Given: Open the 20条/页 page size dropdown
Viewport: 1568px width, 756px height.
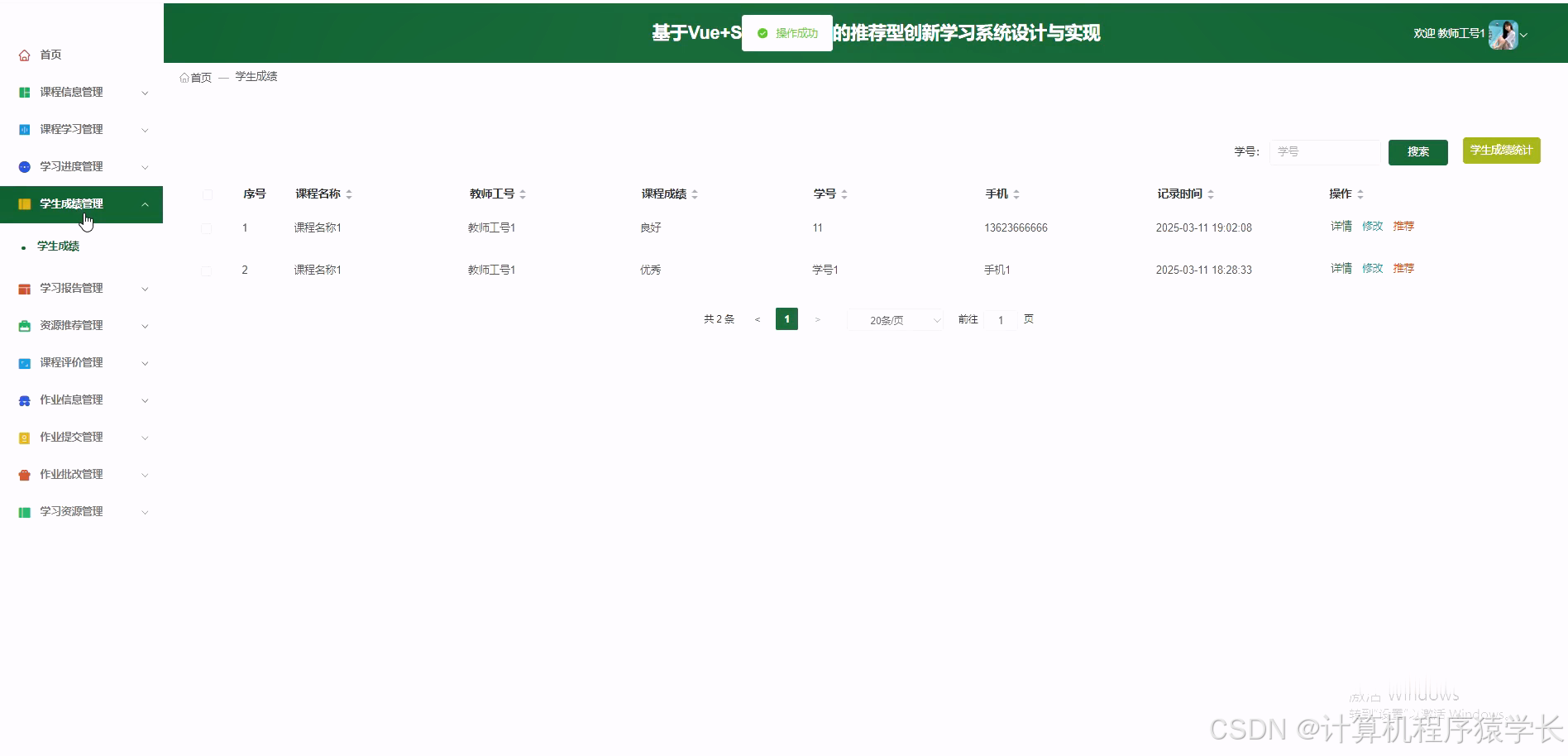Looking at the screenshot, I should 894,319.
